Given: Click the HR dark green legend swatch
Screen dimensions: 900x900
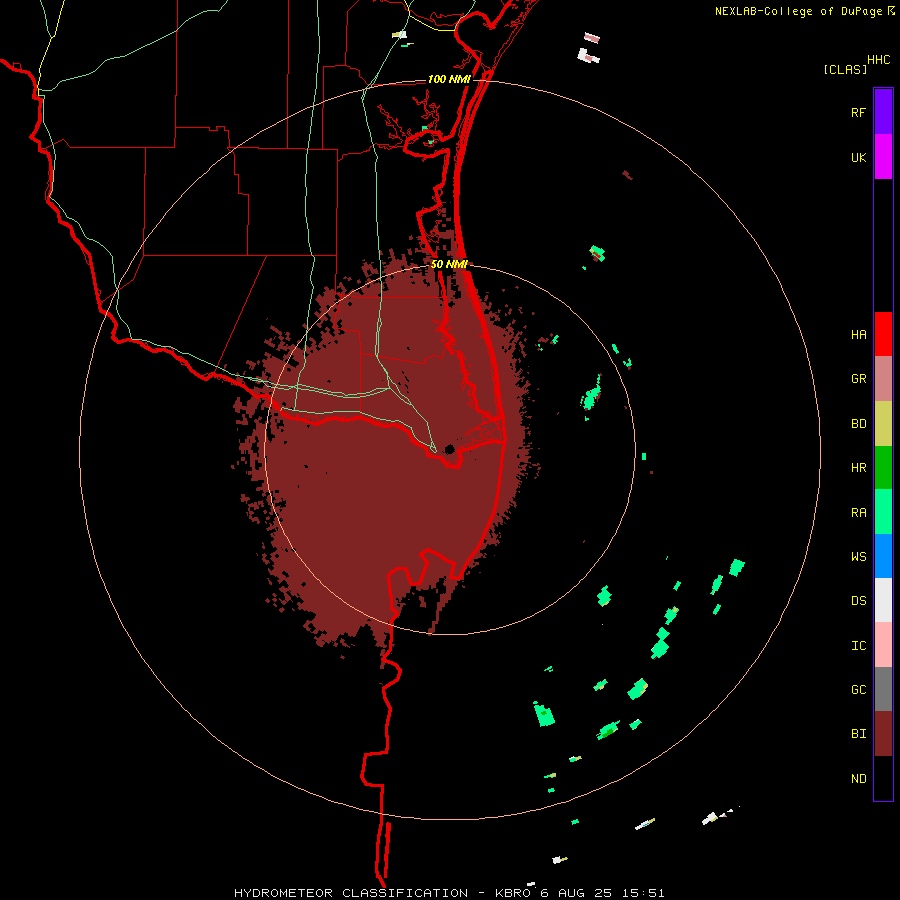Looking at the screenshot, I should pyautogui.click(x=883, y=468).
